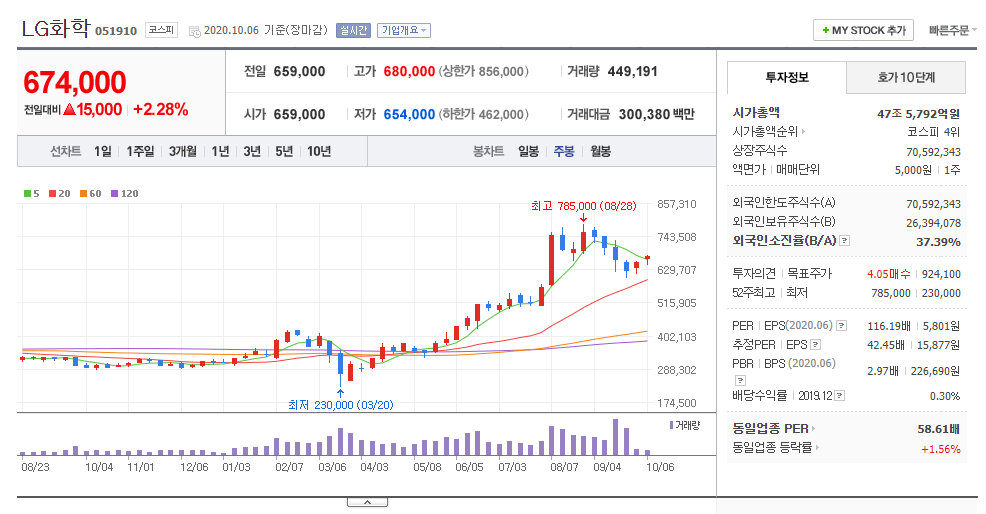Click the 거래량 449,191 value
The width and height of the screenshot is (986, 514).
coord(633,72)
